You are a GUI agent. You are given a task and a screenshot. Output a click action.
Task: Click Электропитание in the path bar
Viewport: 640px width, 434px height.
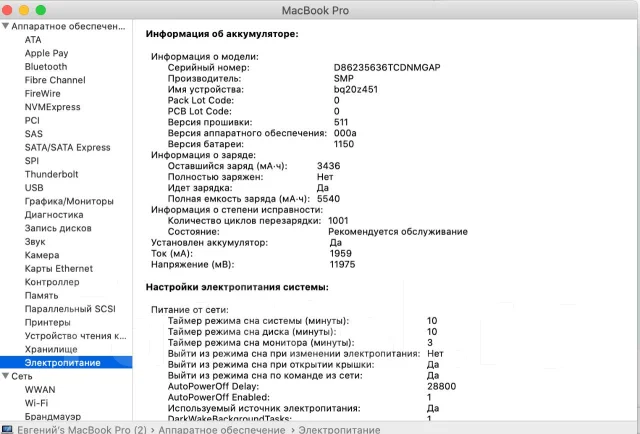[339, 430]
